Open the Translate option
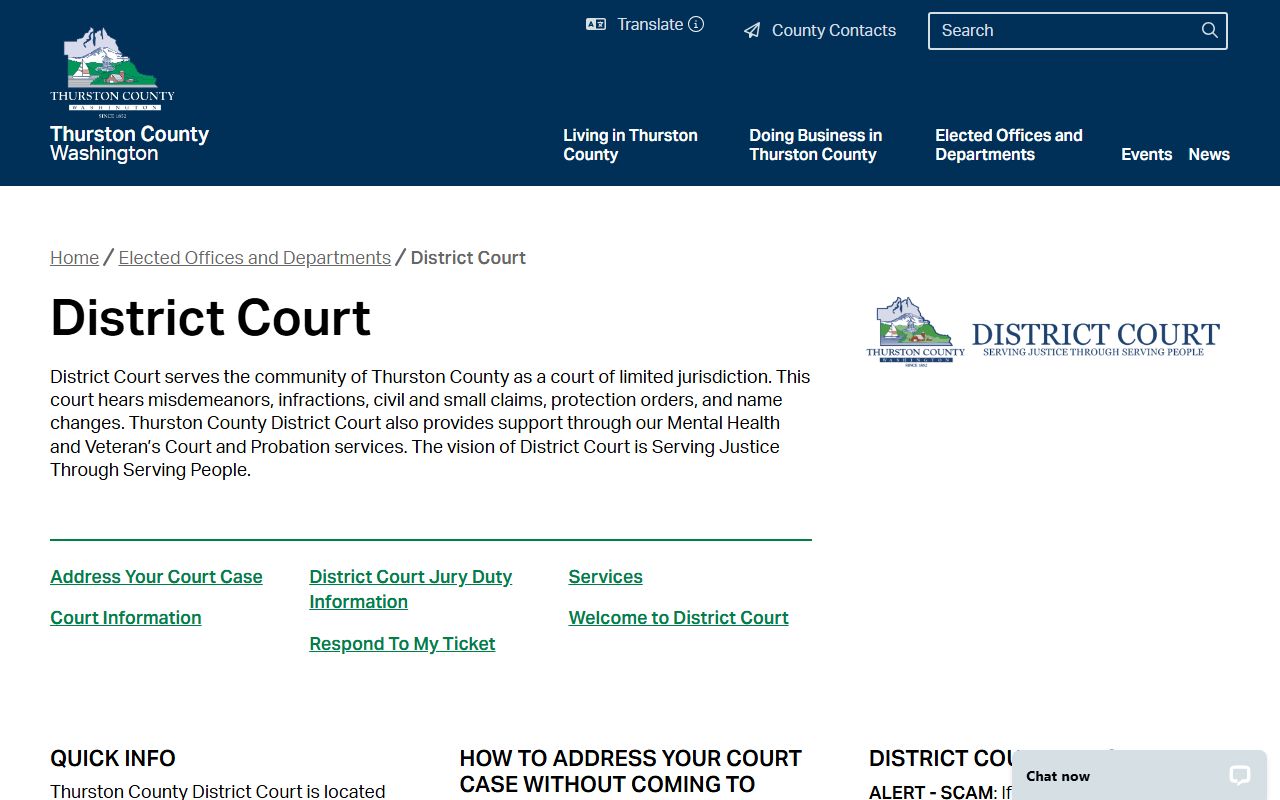Screen dimensions: 1280x800 [x=650, y=24]
